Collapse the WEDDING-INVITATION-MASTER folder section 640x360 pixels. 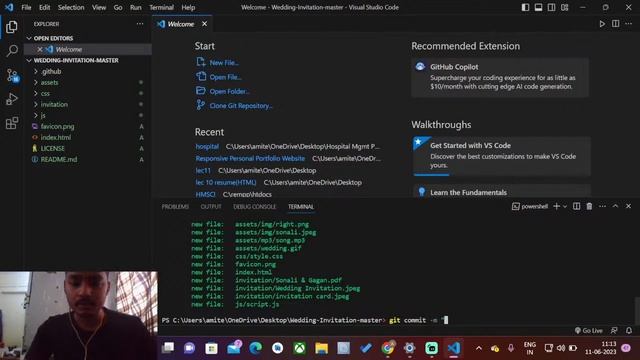pyautogui.click(x=29, y=60)
